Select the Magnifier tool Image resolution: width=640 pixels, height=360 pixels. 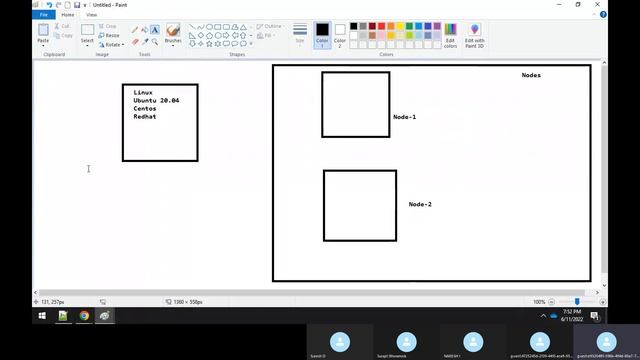coord(155,42)
